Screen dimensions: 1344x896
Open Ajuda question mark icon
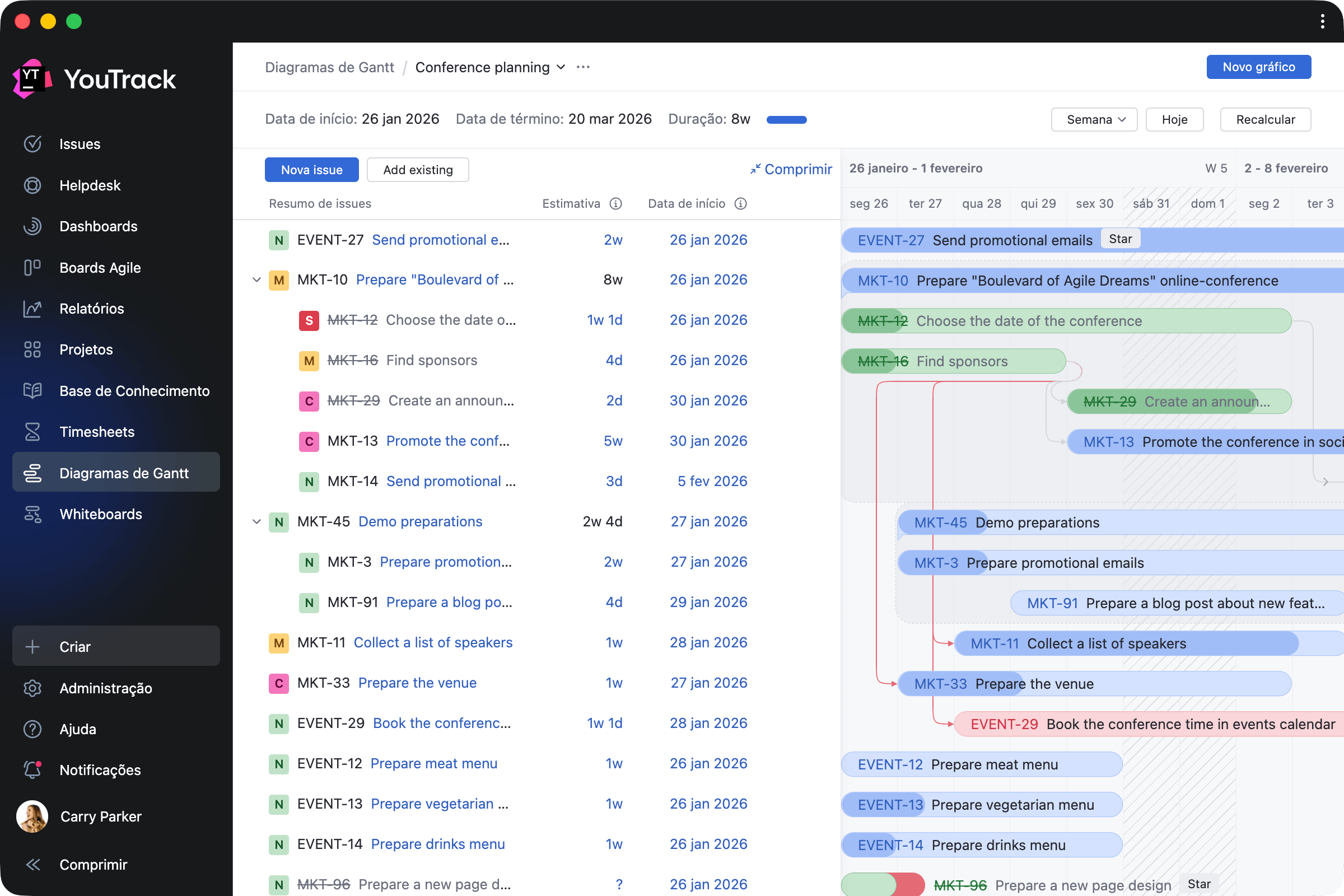pyautogui.click(x=32, y=729)
